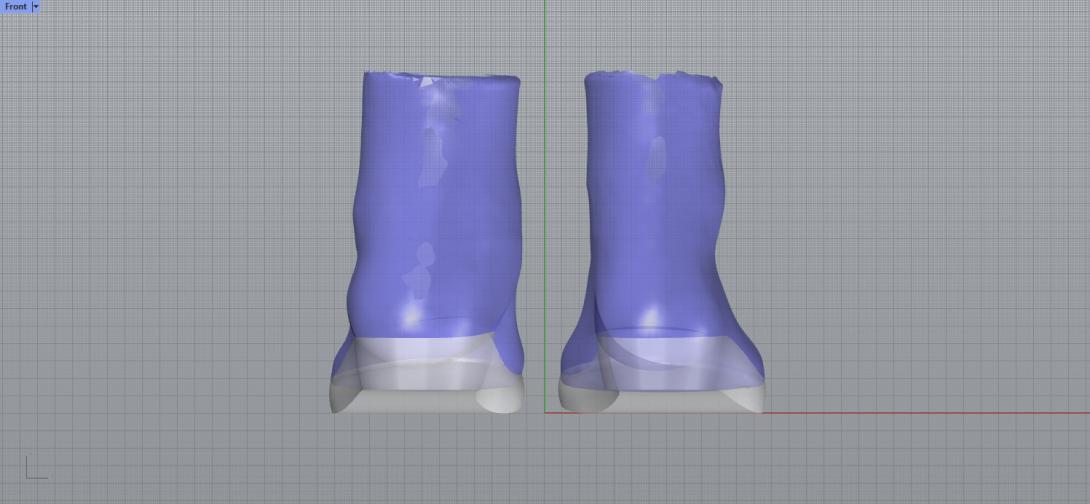This screenshot has width=1090, height=504.
Task: Pick the light patch on the upper left boot
Action: (x=432, y=155)
